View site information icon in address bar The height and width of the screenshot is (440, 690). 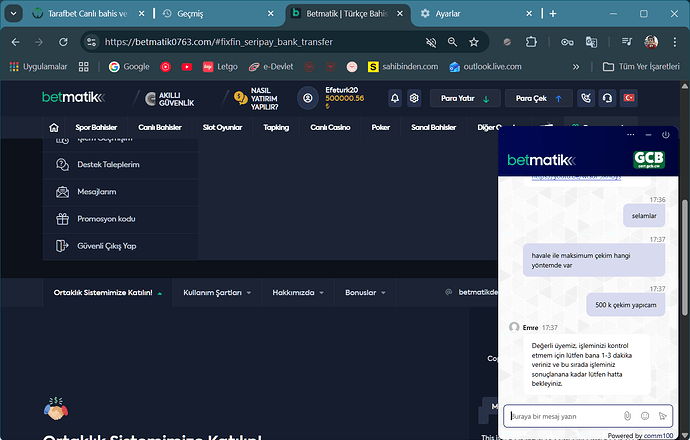click(92, 42)
